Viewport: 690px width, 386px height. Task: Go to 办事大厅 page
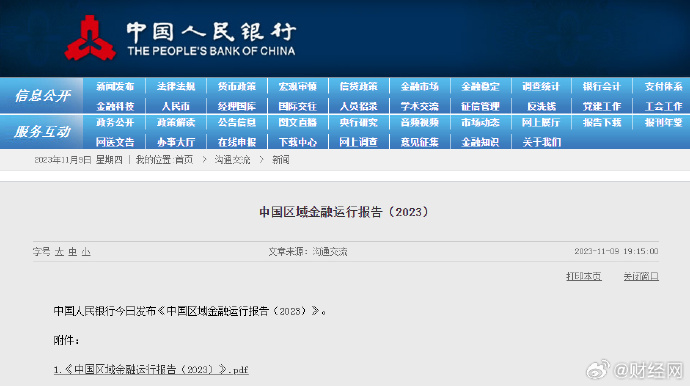point(176,142)
